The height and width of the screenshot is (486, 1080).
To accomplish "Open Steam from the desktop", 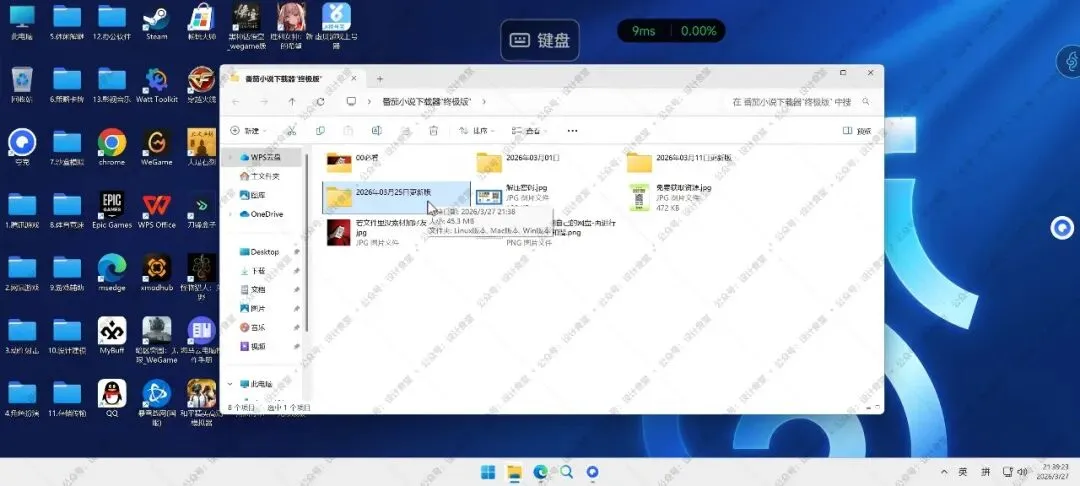I will pyautogui.click(x=156, y=22).
